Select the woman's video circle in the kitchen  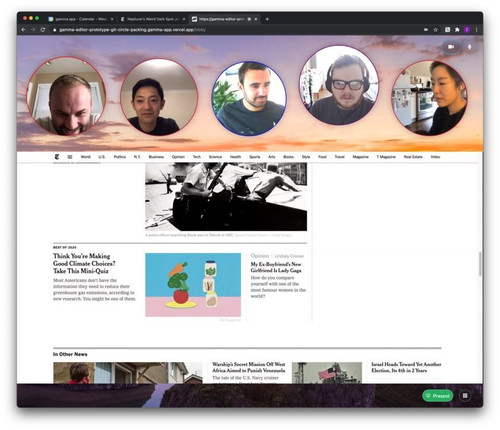(x=429, y=98)
